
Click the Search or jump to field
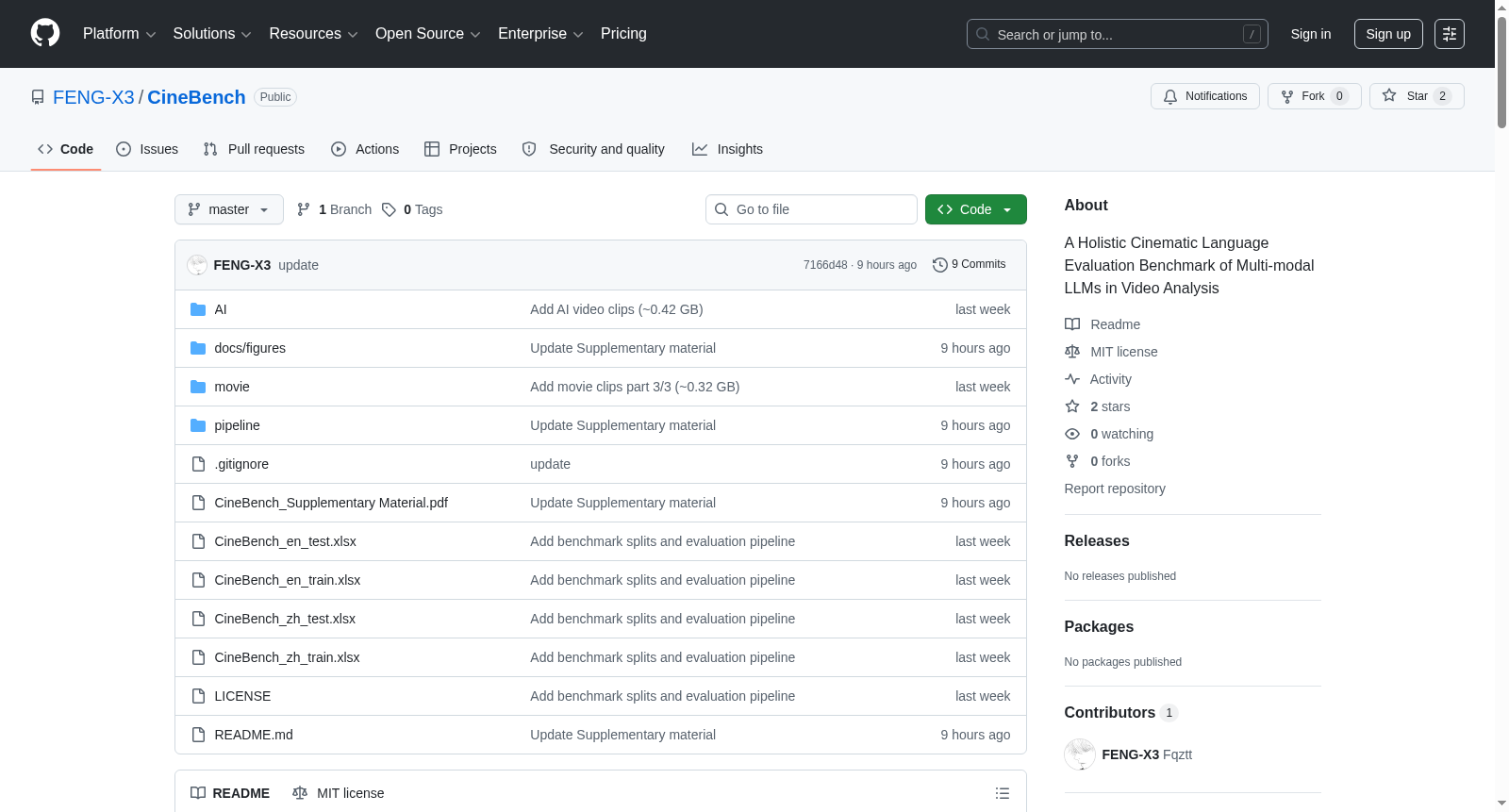1118,34
